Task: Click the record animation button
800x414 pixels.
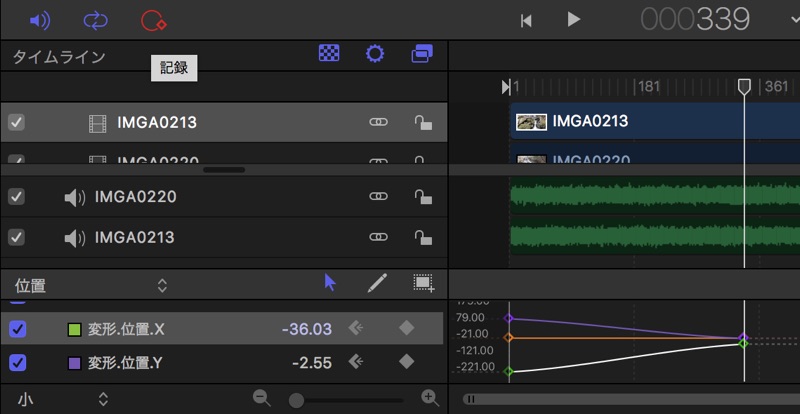Action: (x=153, y=19)
